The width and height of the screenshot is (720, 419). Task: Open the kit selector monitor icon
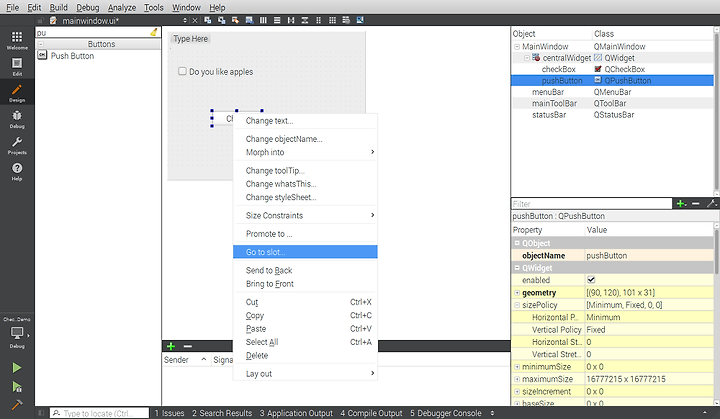pyautogui.click(x=17, y=335)
